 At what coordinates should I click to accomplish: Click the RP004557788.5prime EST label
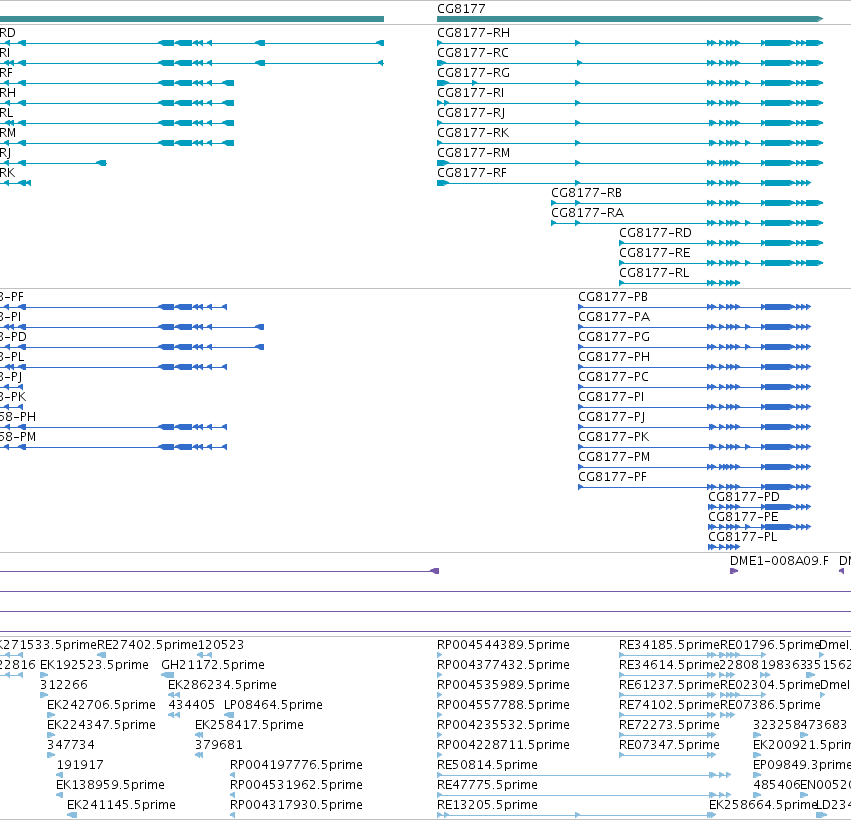[x=503, y=705]
